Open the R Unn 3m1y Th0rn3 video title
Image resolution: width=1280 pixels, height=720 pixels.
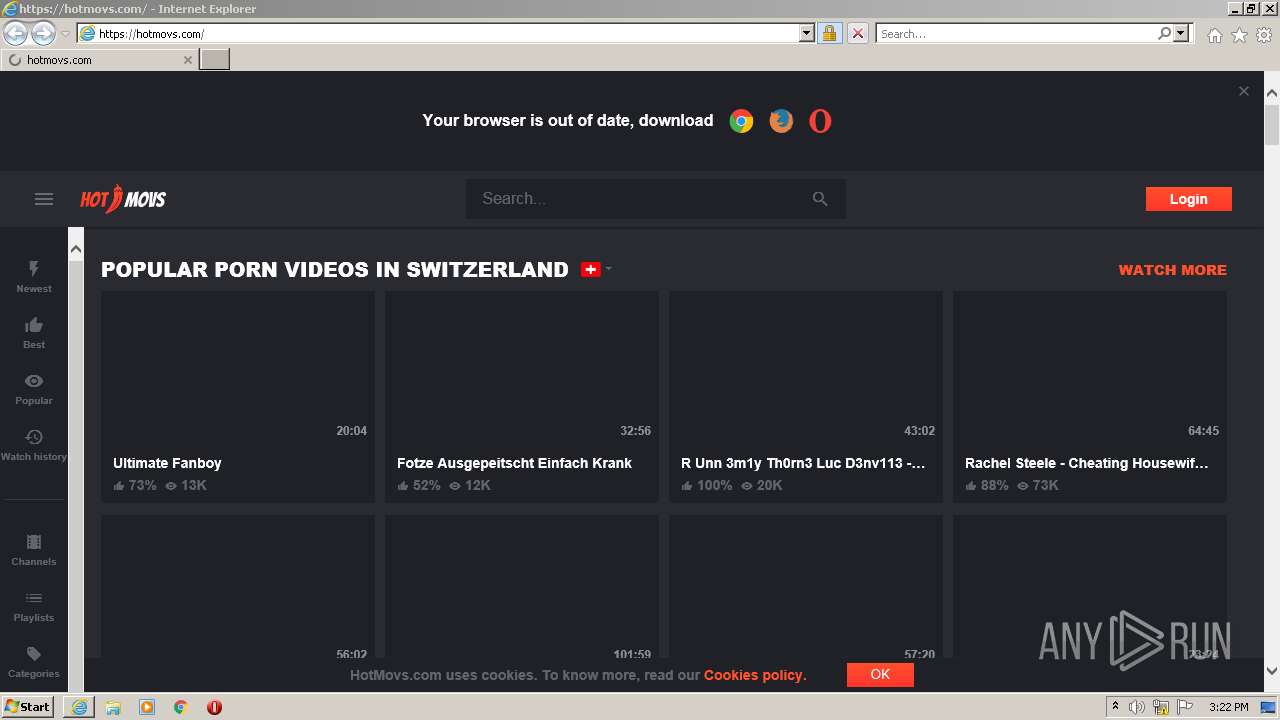(803, 463)
